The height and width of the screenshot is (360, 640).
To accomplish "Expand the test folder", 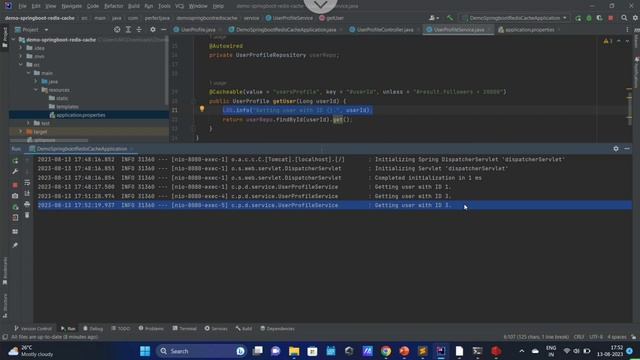I will (x=29, y=123).
